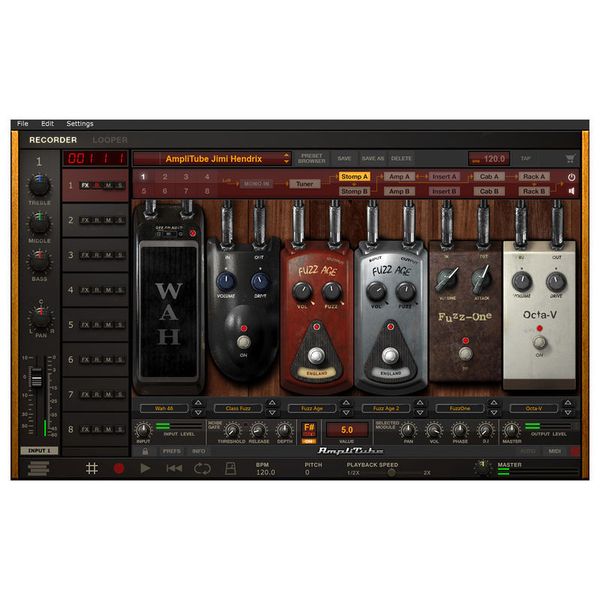Open the custom shop cart icon
Screen dimensions: 600x600
[x=570, y=158]
